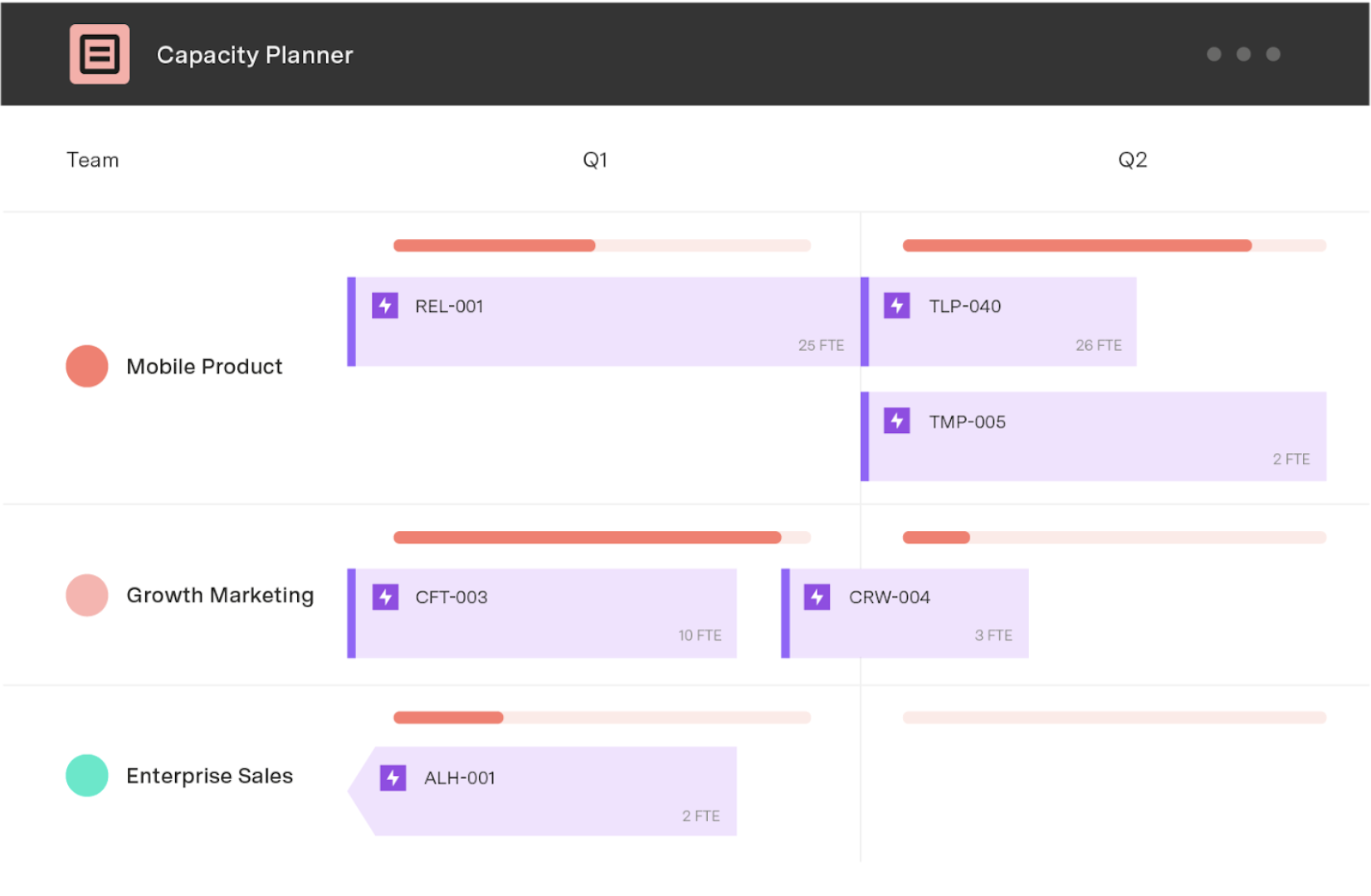Click the empty Enterprise Sales Q2 capacity bar
Image resolution: width=1371 pixels, height=896 pixels.
(x=1114, y=718)
